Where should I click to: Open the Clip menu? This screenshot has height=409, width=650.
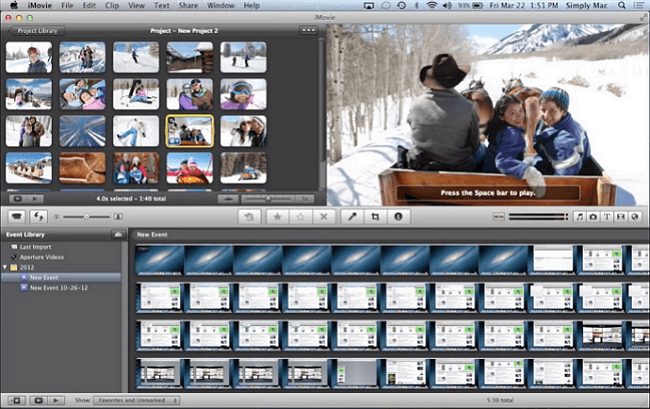pos(112,5)
